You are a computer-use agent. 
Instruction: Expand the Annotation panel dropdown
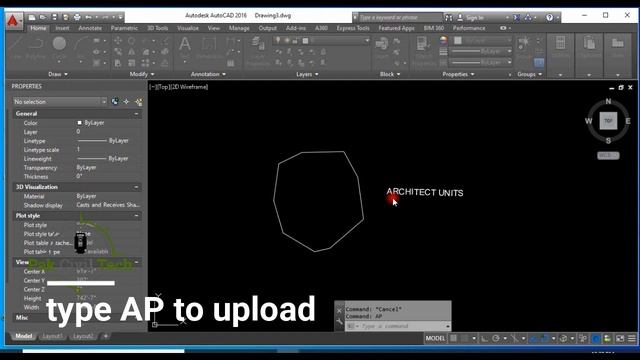[x=208, y=74]
